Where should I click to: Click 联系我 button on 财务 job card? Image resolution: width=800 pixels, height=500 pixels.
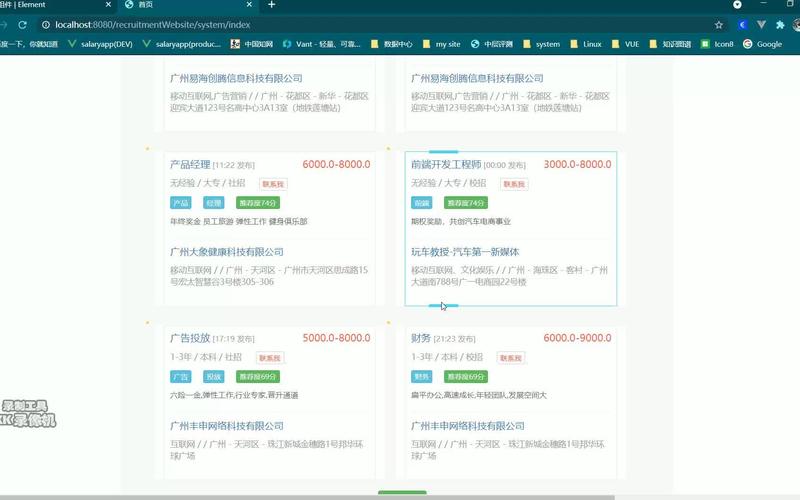(x=512, y=357)
